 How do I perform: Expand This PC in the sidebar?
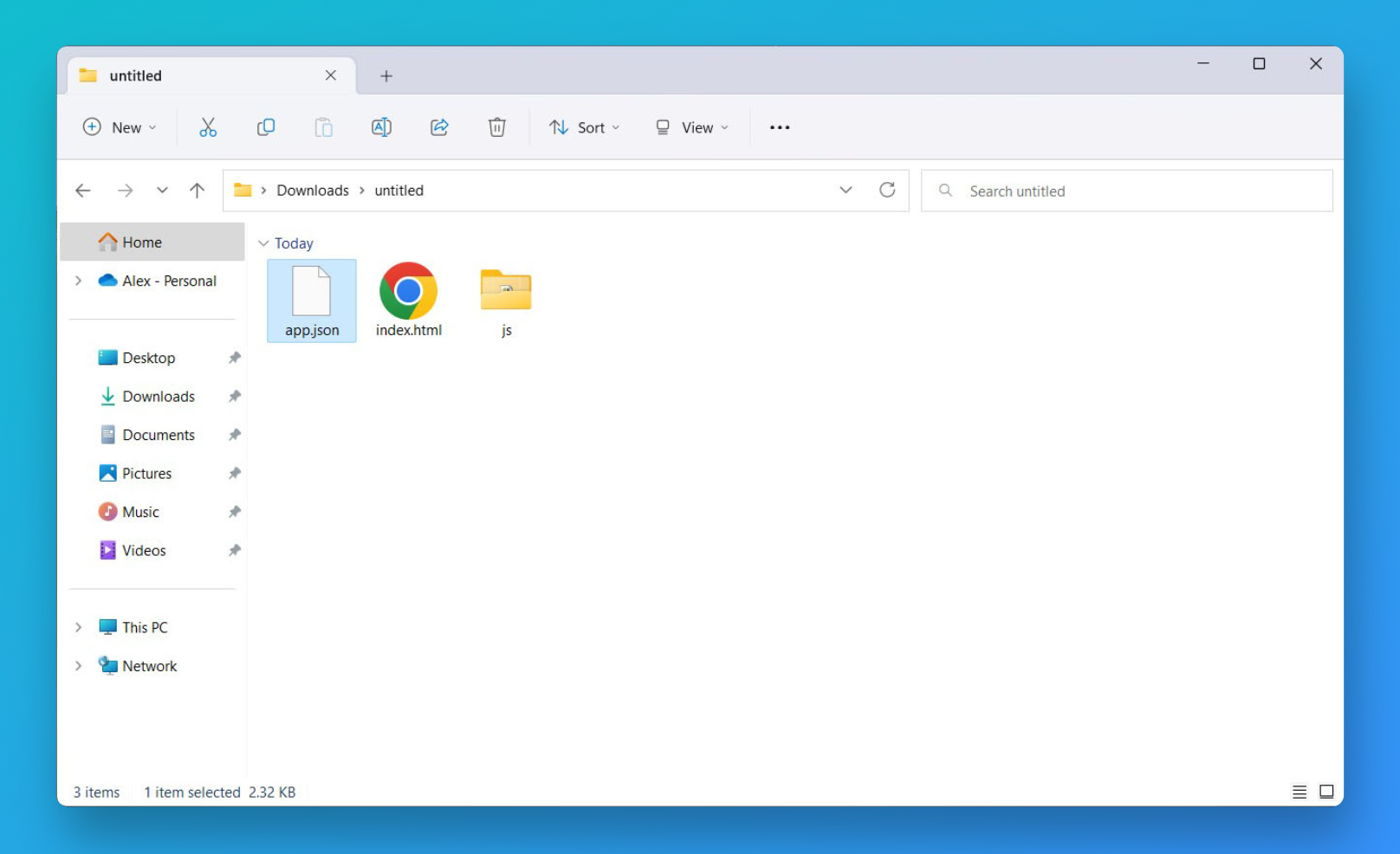[x=78, y=626]
